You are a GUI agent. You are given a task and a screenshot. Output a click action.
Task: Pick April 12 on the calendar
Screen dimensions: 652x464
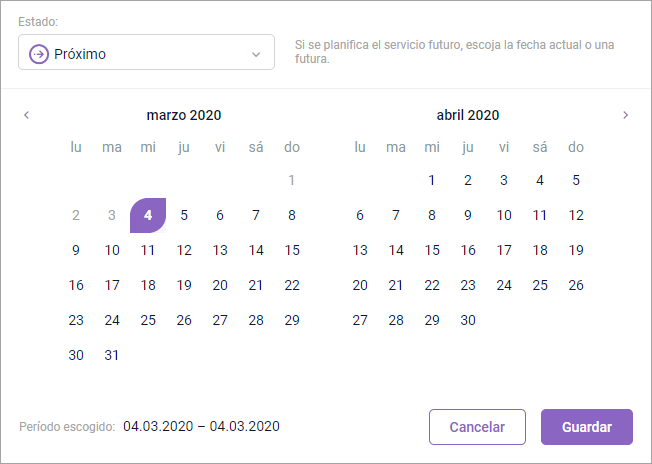[576, 215]
